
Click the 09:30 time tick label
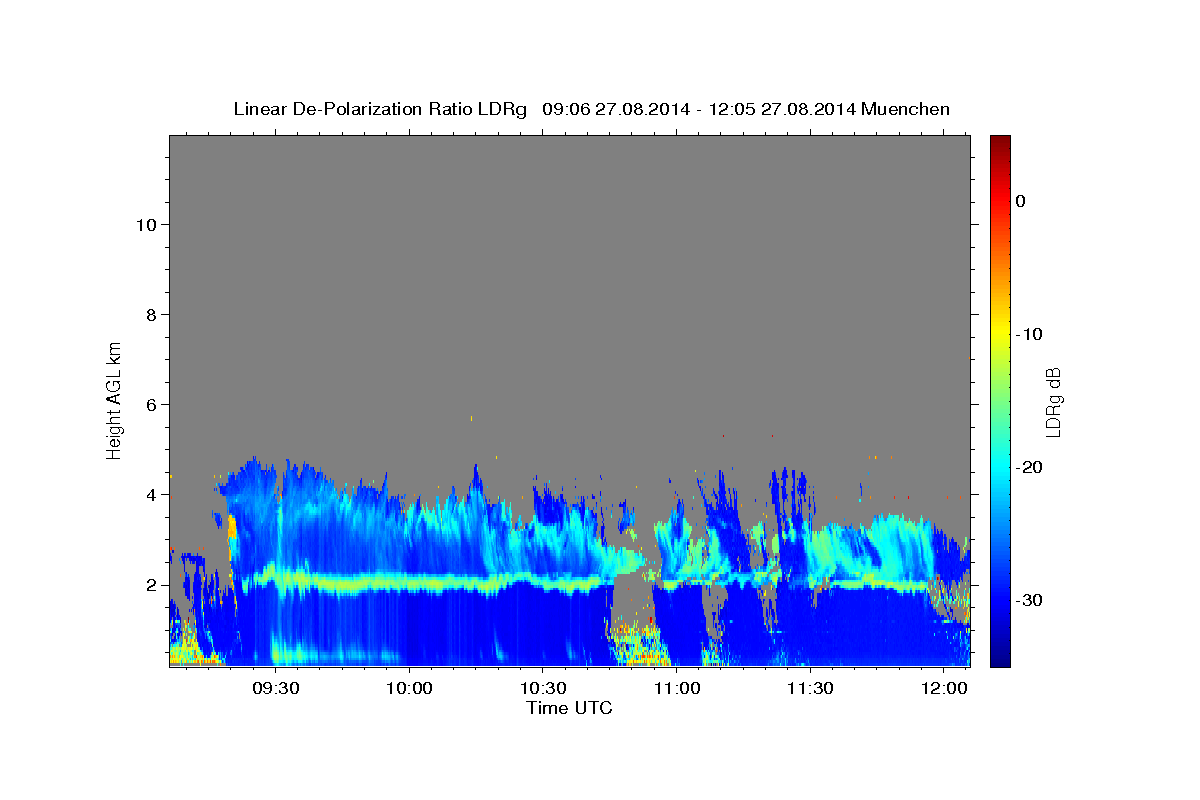[275, 688]
